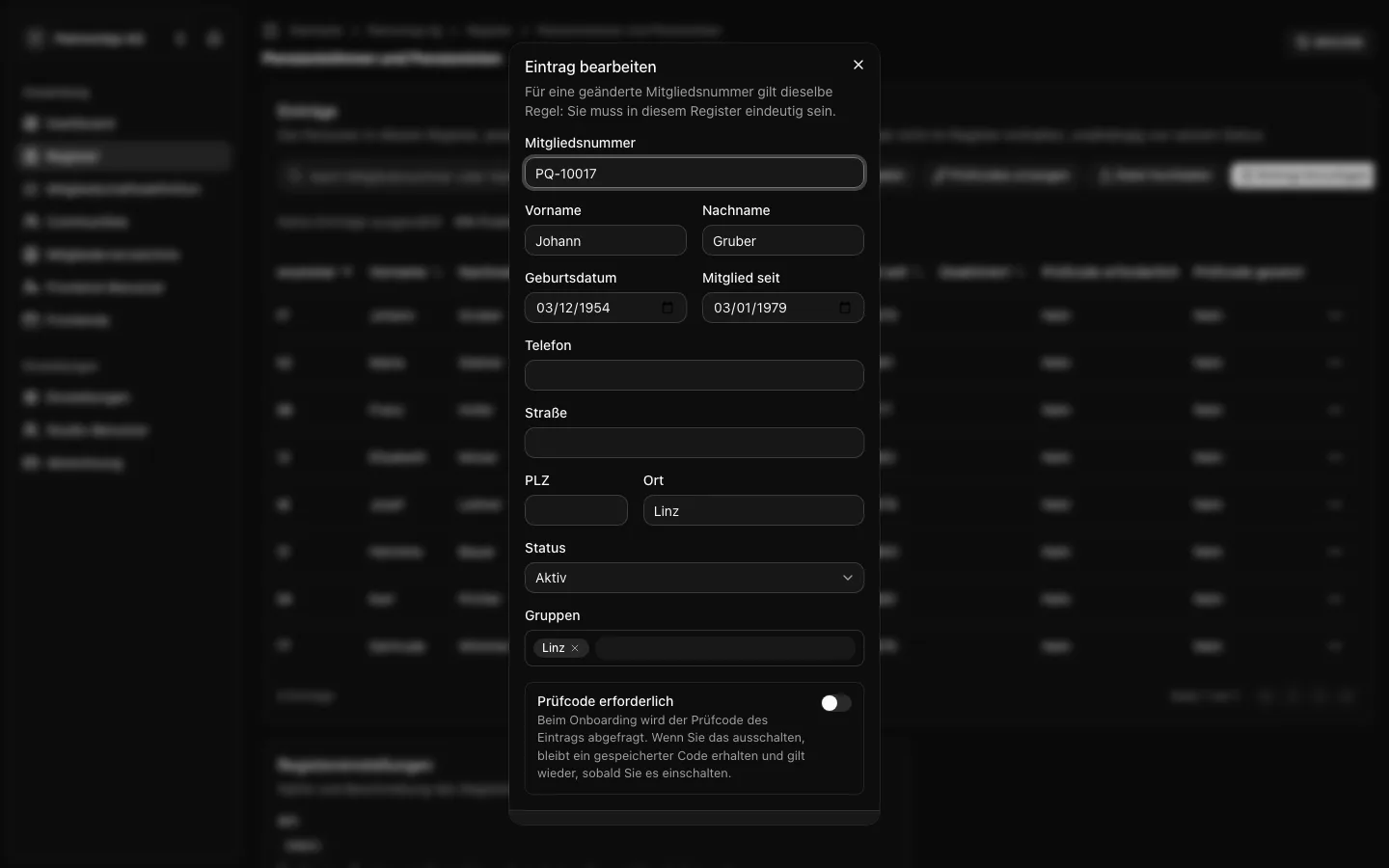Viewport: 1389px width, 868px height.
Task: Remove the Linz group tag
Action: 575,648
